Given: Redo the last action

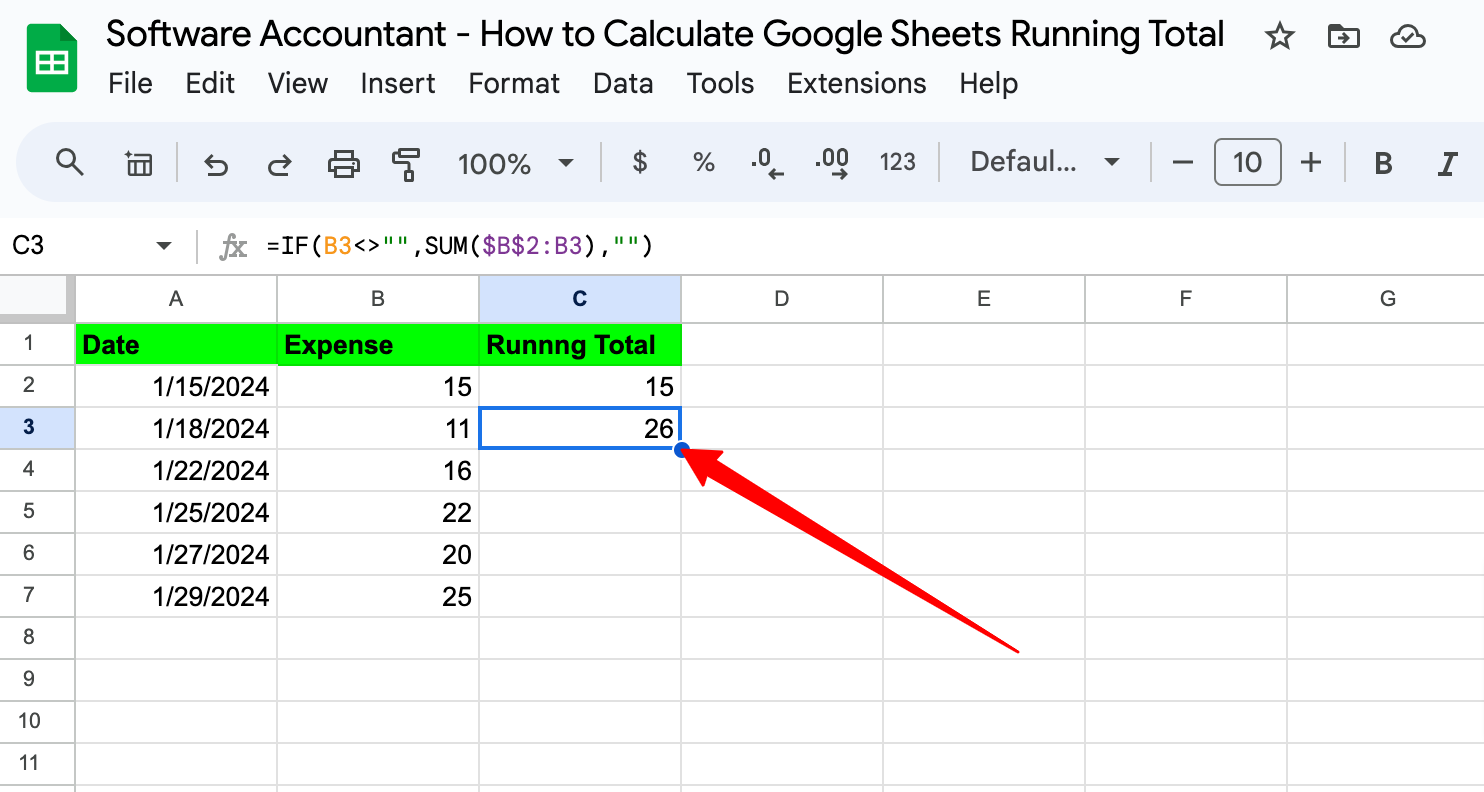Looking at the screenshot, I should pos(281,163).
